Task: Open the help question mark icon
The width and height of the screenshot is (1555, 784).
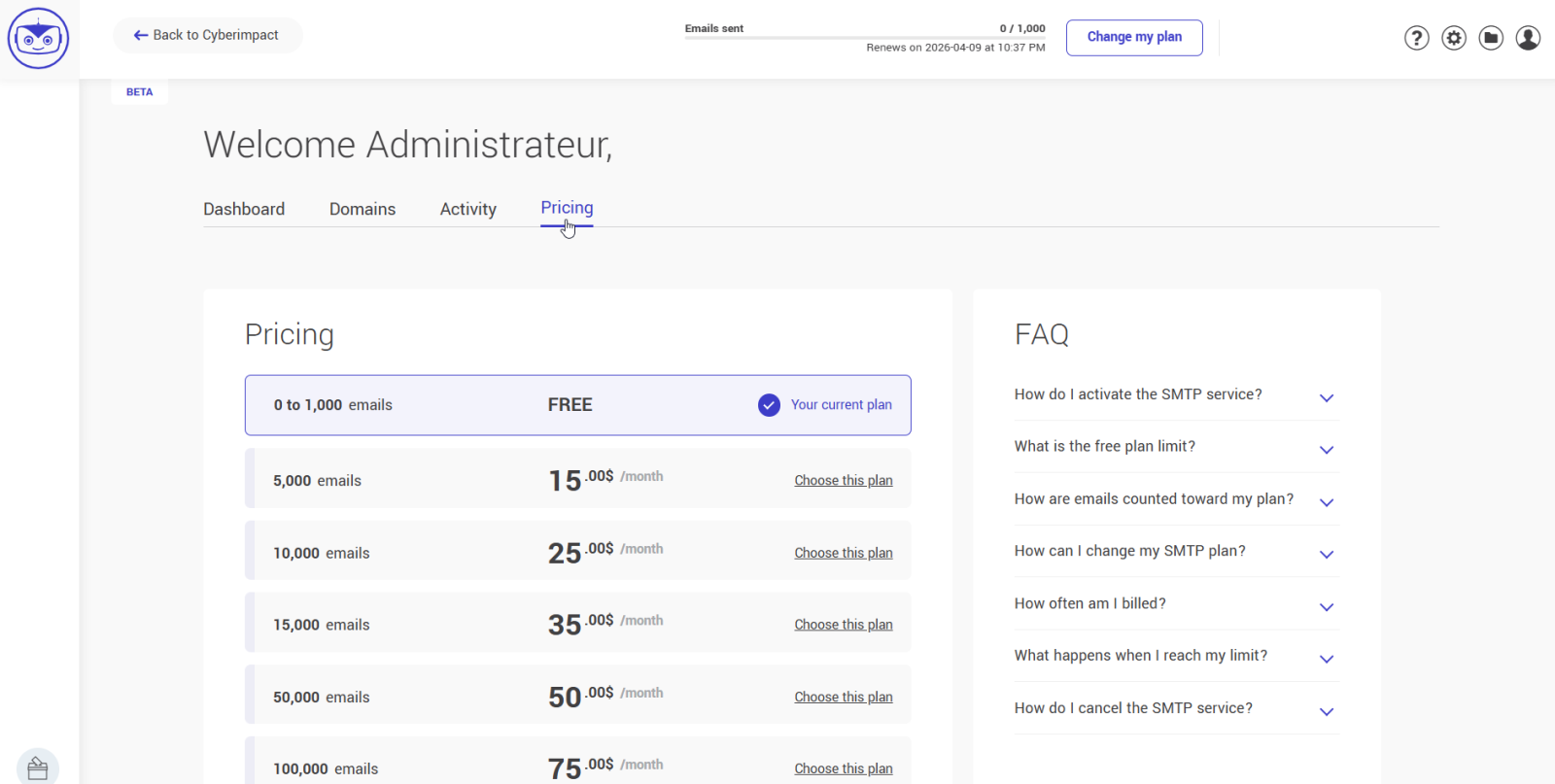Action: 1416,38
